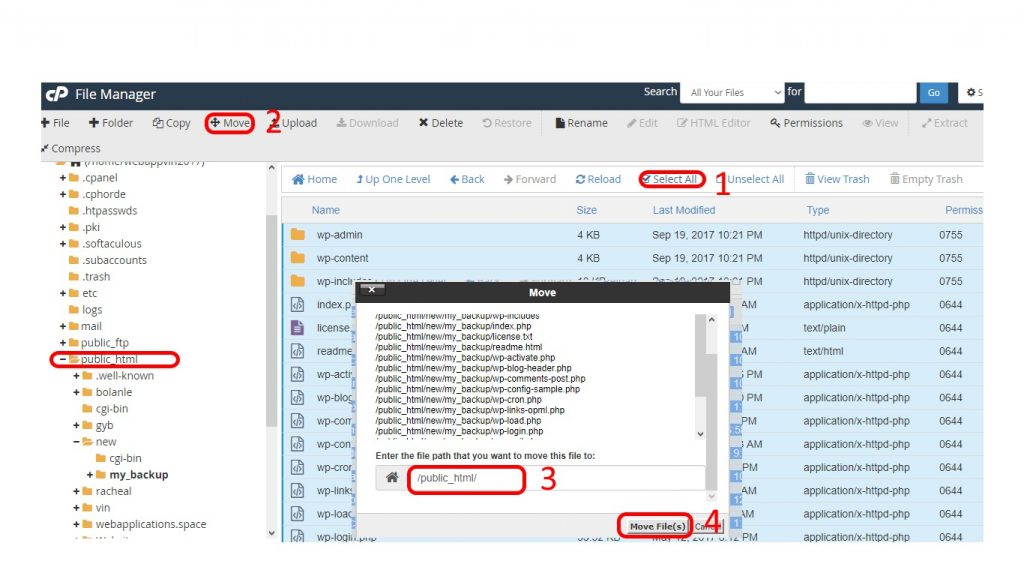Screen dimensions: 1024x576
Task: Go to Home in the navigation bar
Action: 315,179
